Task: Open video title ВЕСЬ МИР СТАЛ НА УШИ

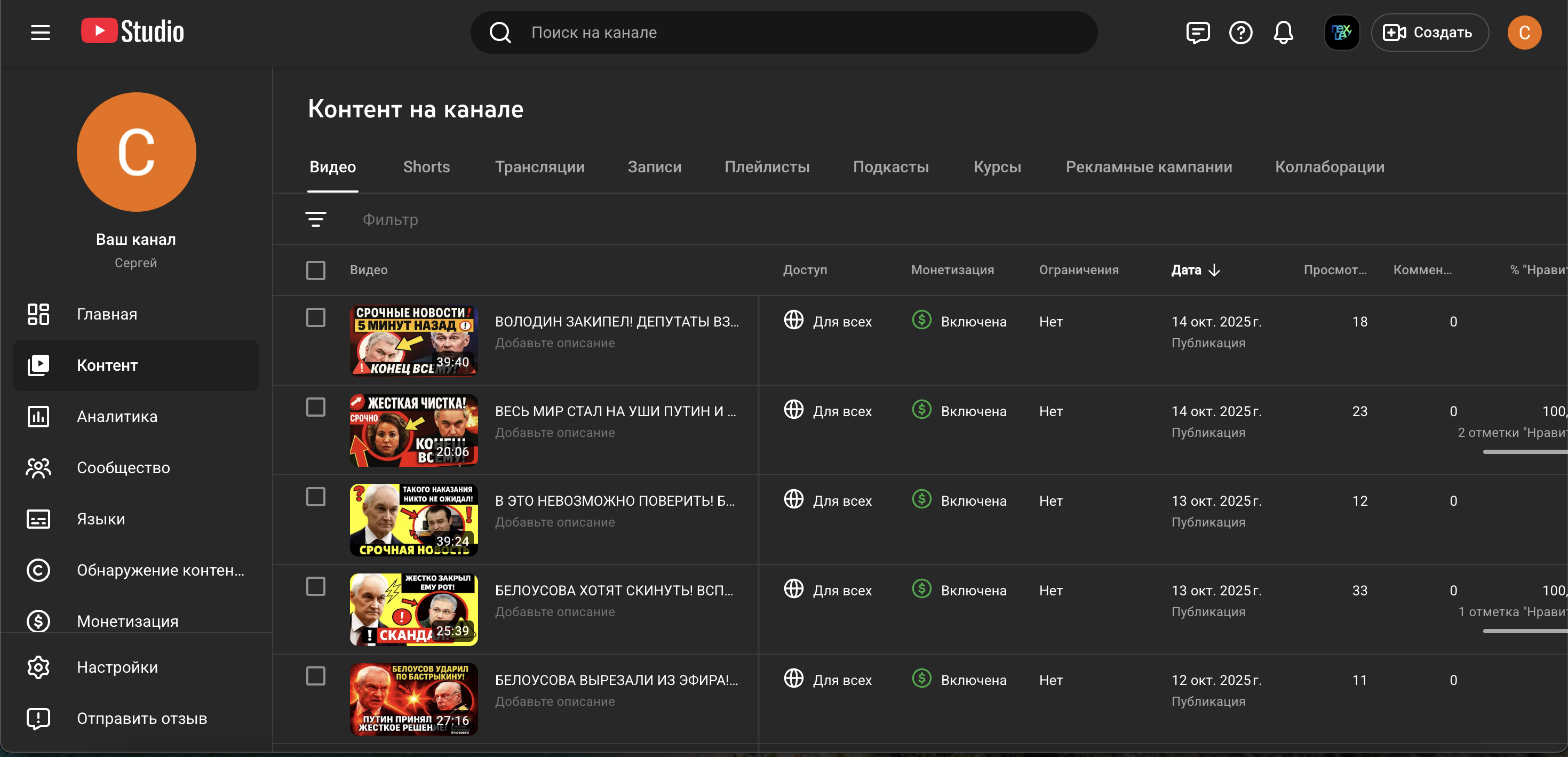Action: (615, 411)
